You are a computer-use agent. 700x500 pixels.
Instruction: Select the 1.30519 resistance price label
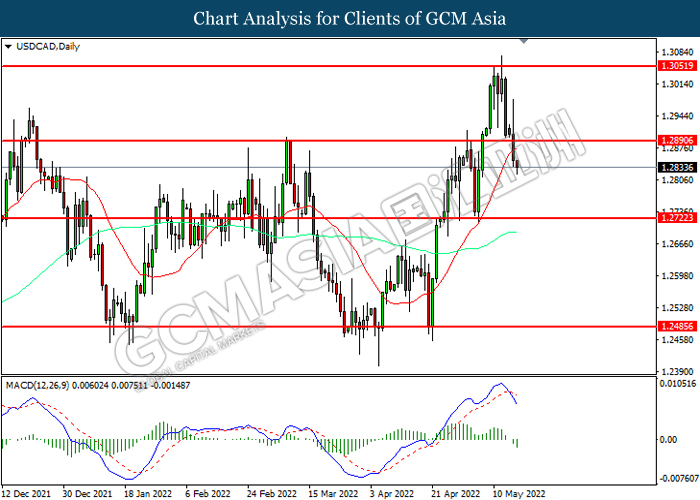pyautogui.click(x=677, y=66)
